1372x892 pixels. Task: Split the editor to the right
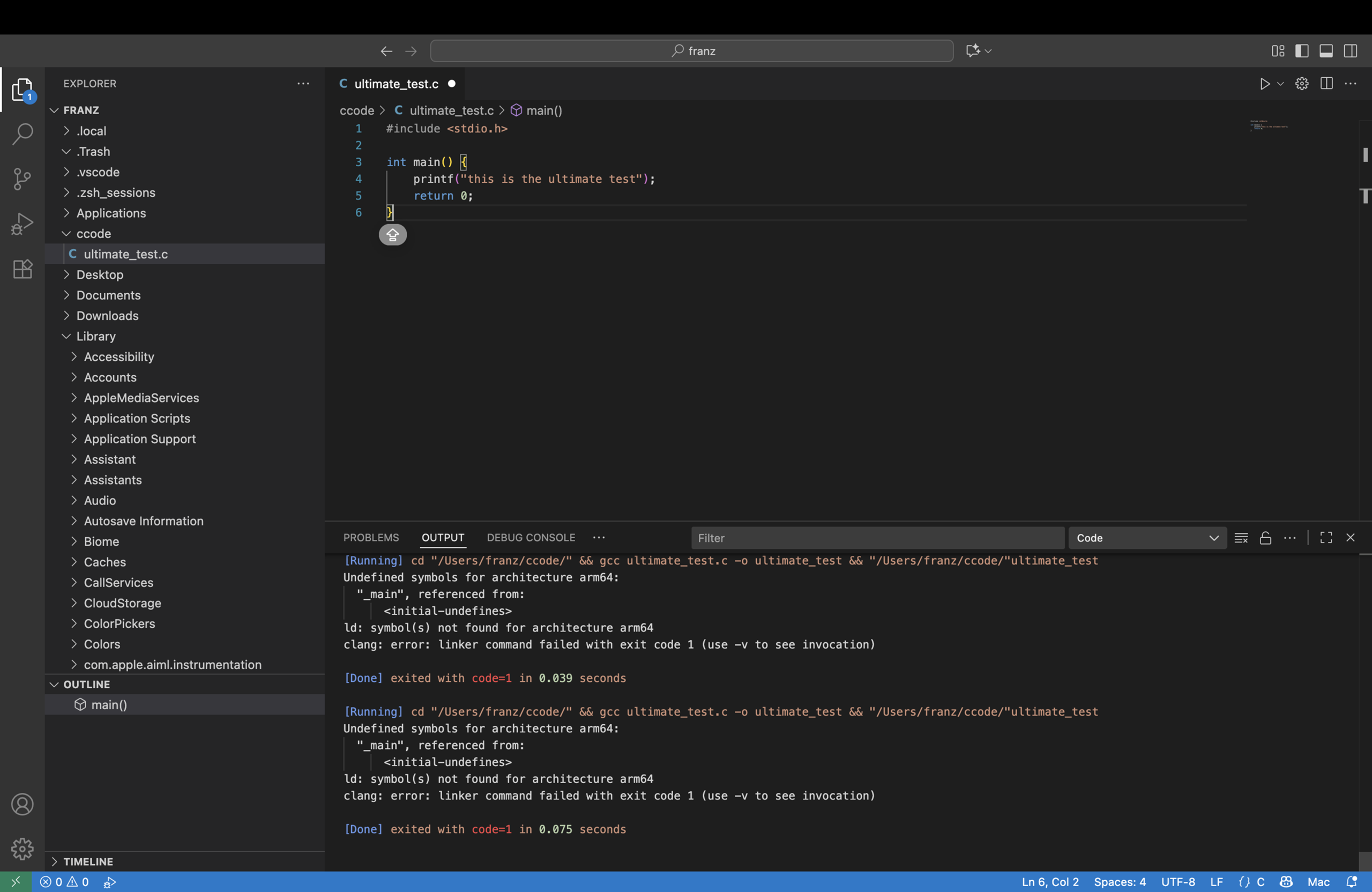point(1326,83)
